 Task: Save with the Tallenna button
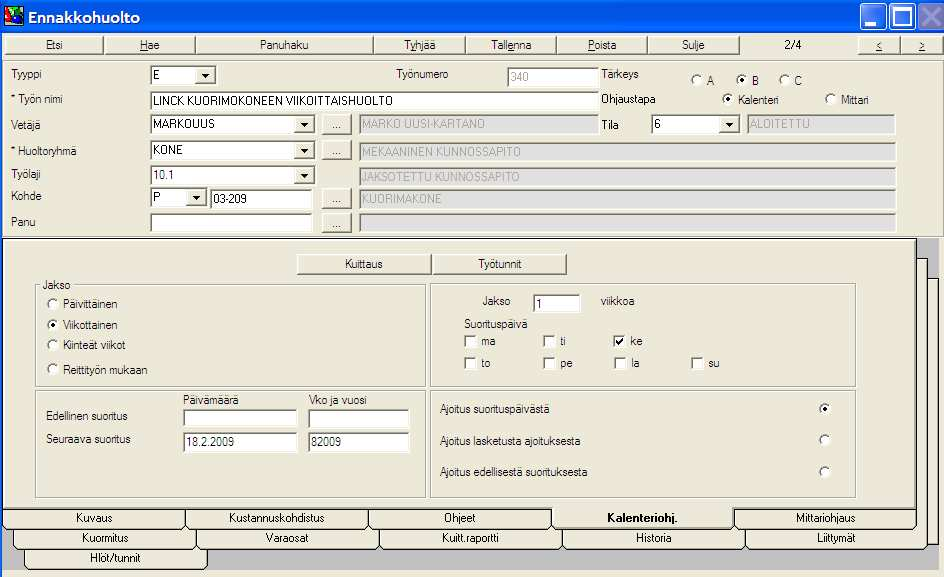click(511, 45)
